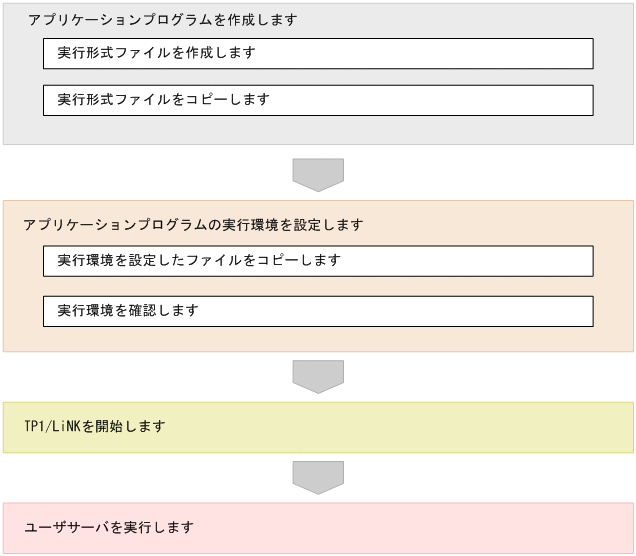This screenshot has width=636, height=556.
Task: Click the down arrow below the gray panel
Action: 318,174
